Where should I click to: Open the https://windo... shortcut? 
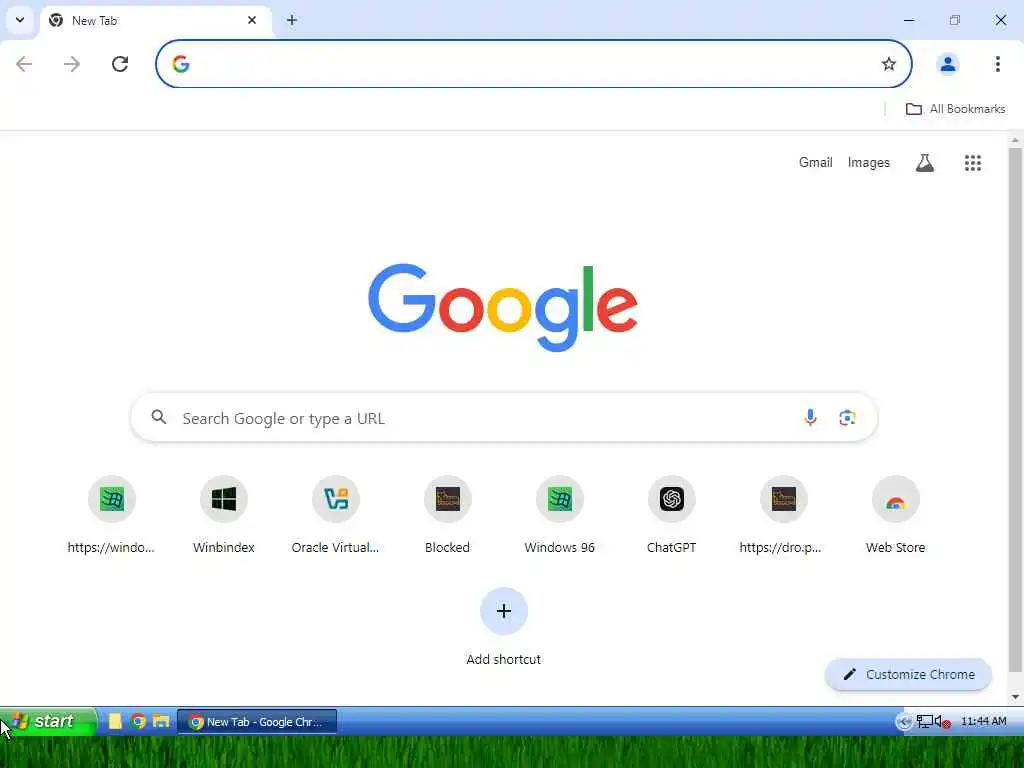[112, 515]
